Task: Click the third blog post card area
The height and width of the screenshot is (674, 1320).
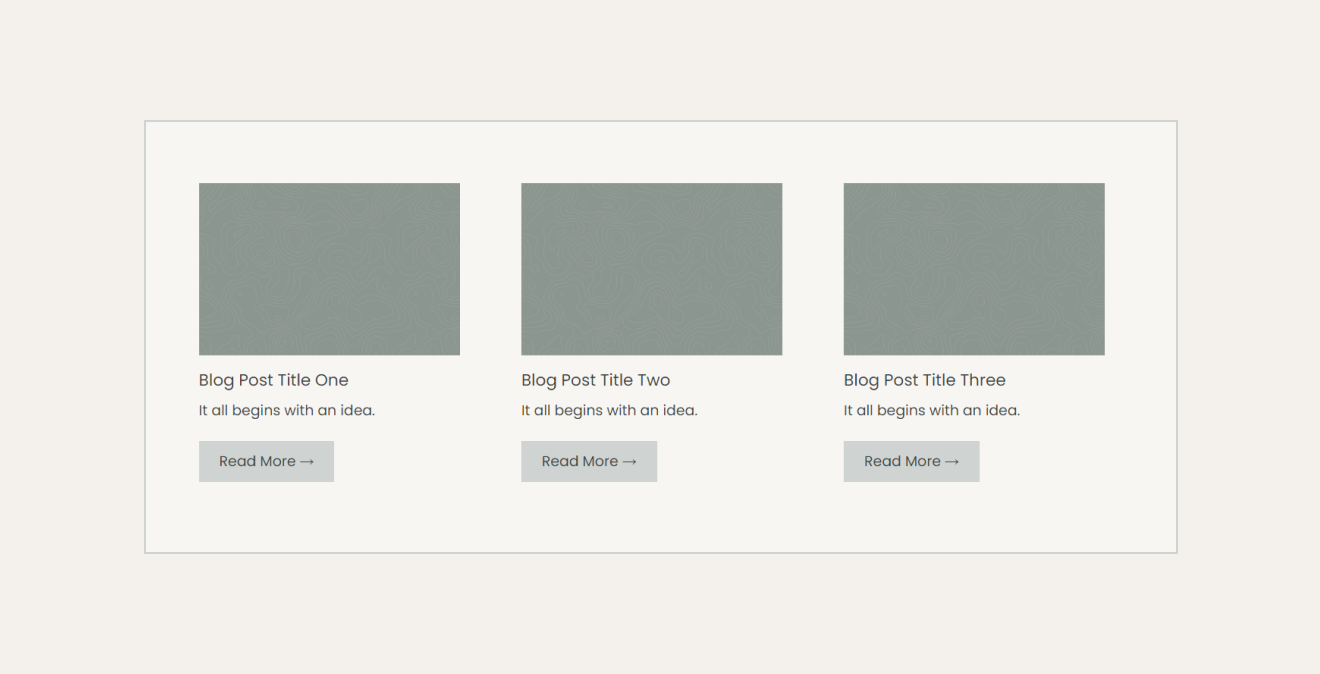Action: [973, 330]
